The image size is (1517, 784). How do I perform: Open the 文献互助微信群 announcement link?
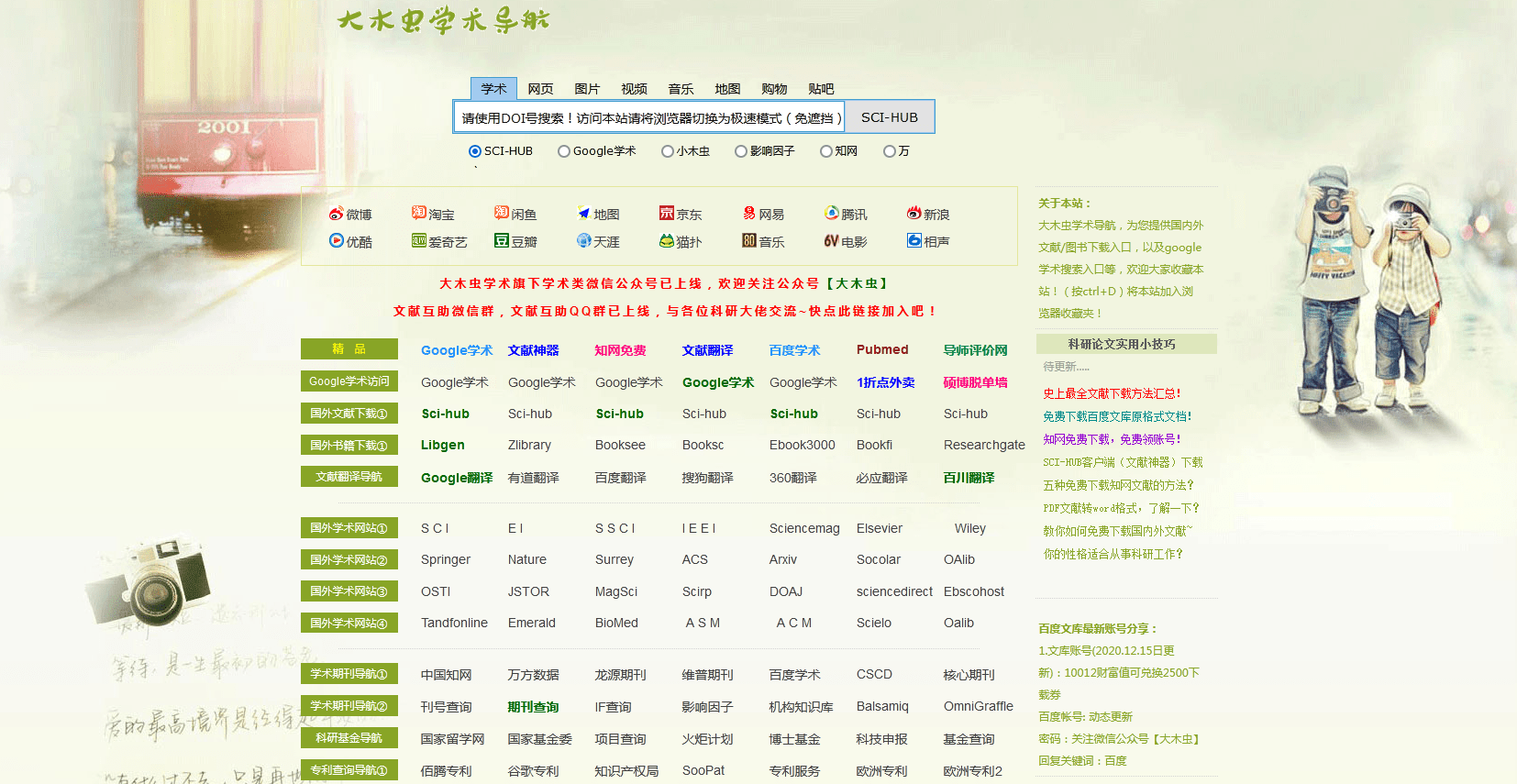point(665,312)
